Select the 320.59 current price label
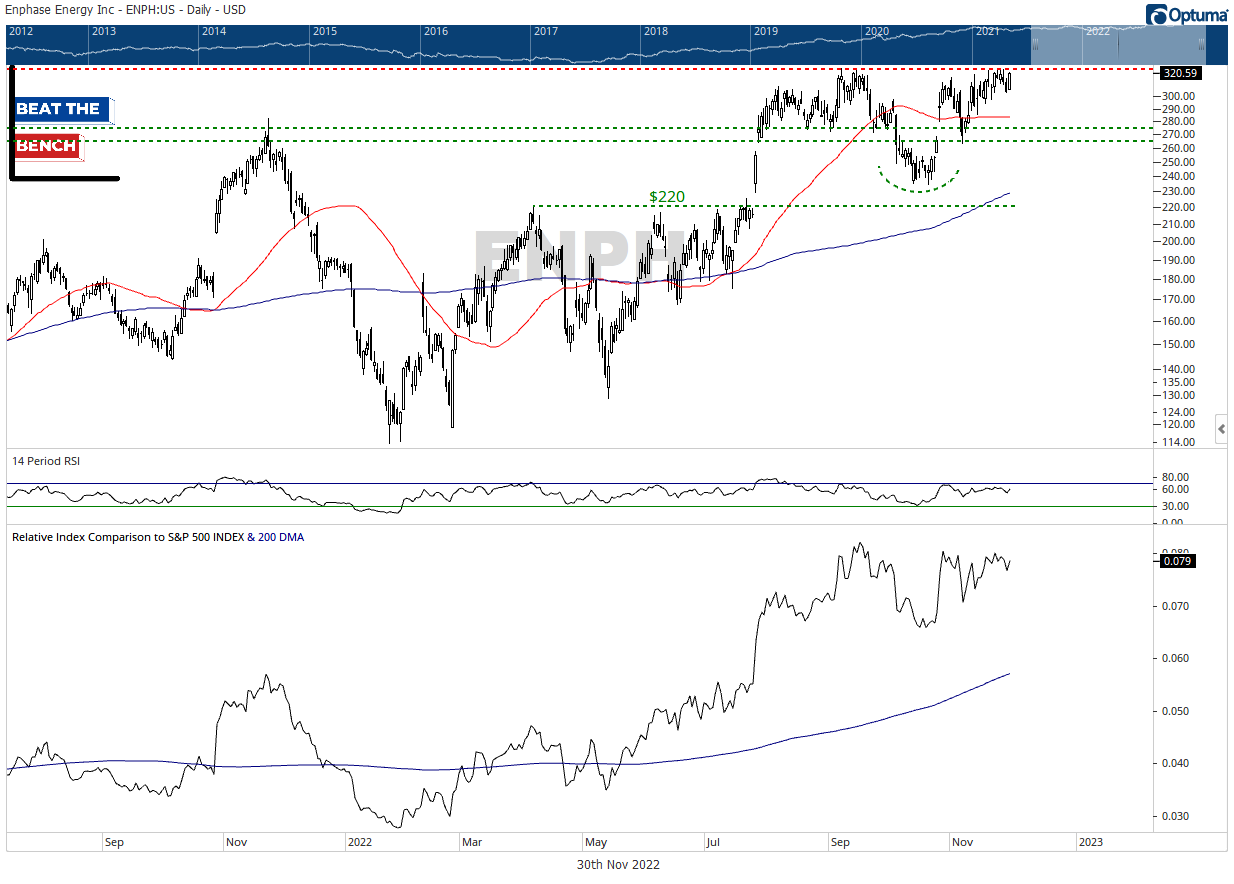The image size is (1234, 884). coord(1181,73)
